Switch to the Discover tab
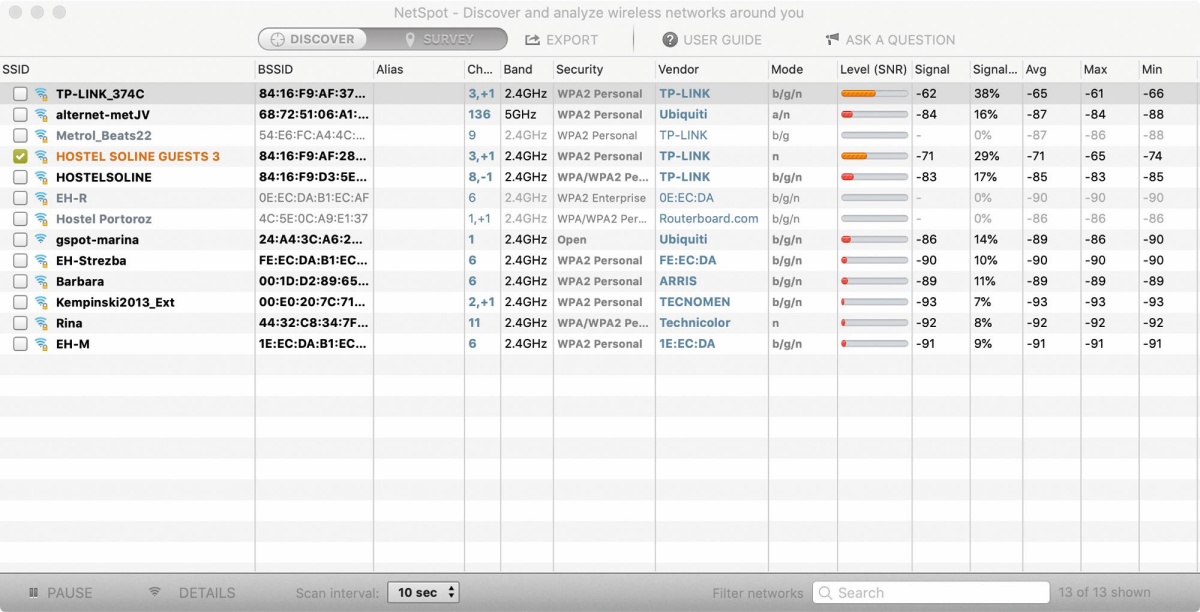 pos(312,40)
